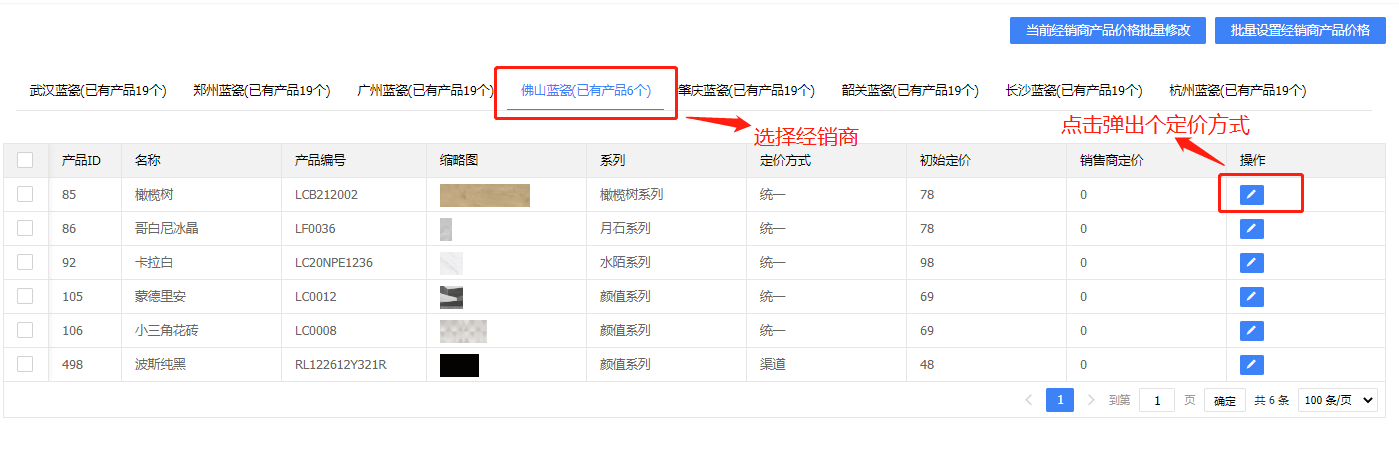This screenshot has width=1399, height=456.
Task: Click product code LC0008
Action: point(316,331)
